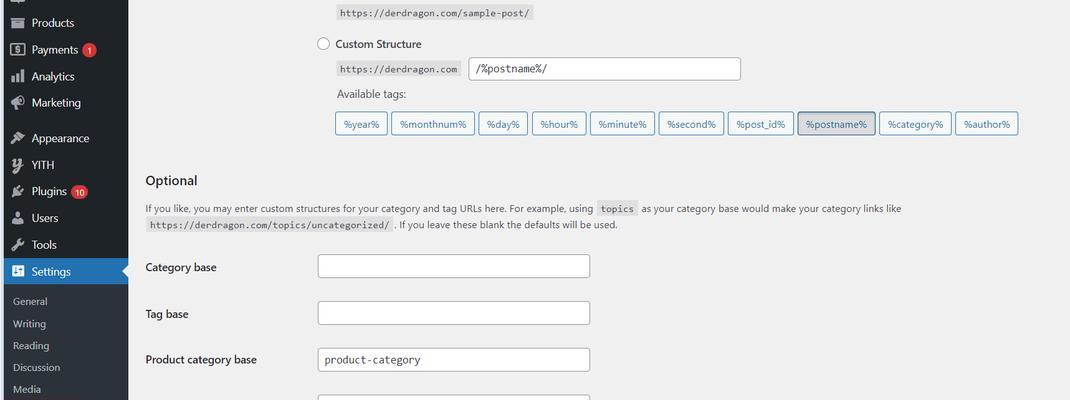Open the Products menu icon
The image size is (1070, 400).
[18, 23]
